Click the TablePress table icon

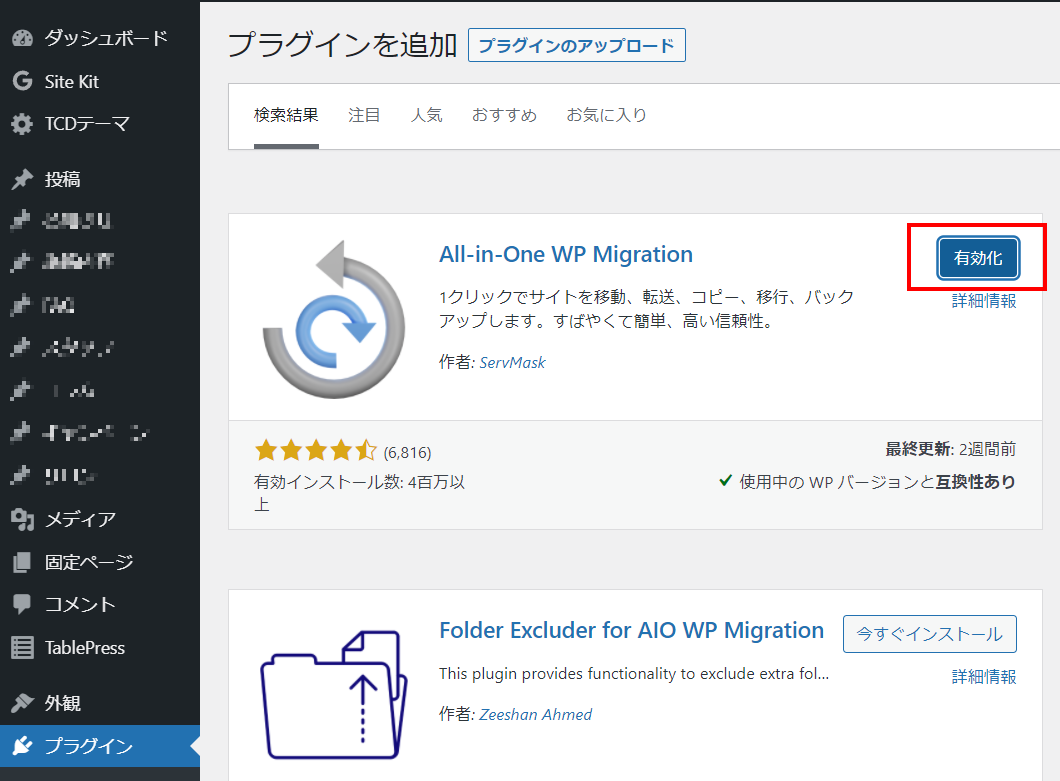coord(22,648)
